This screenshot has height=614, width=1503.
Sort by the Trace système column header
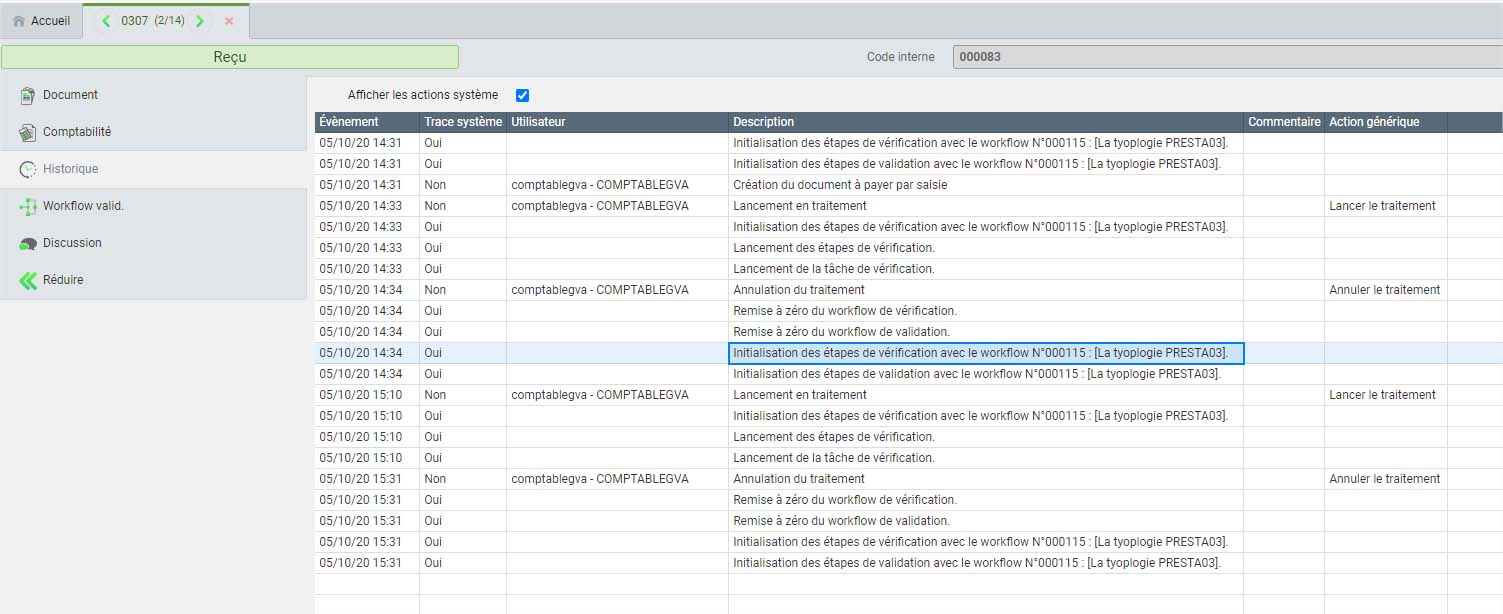(463, 122)
